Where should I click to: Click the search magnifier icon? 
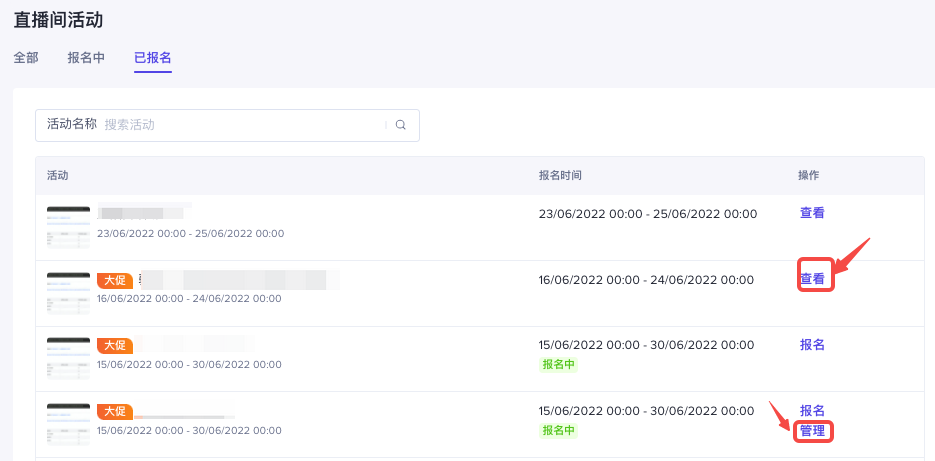tap(401, 125)
